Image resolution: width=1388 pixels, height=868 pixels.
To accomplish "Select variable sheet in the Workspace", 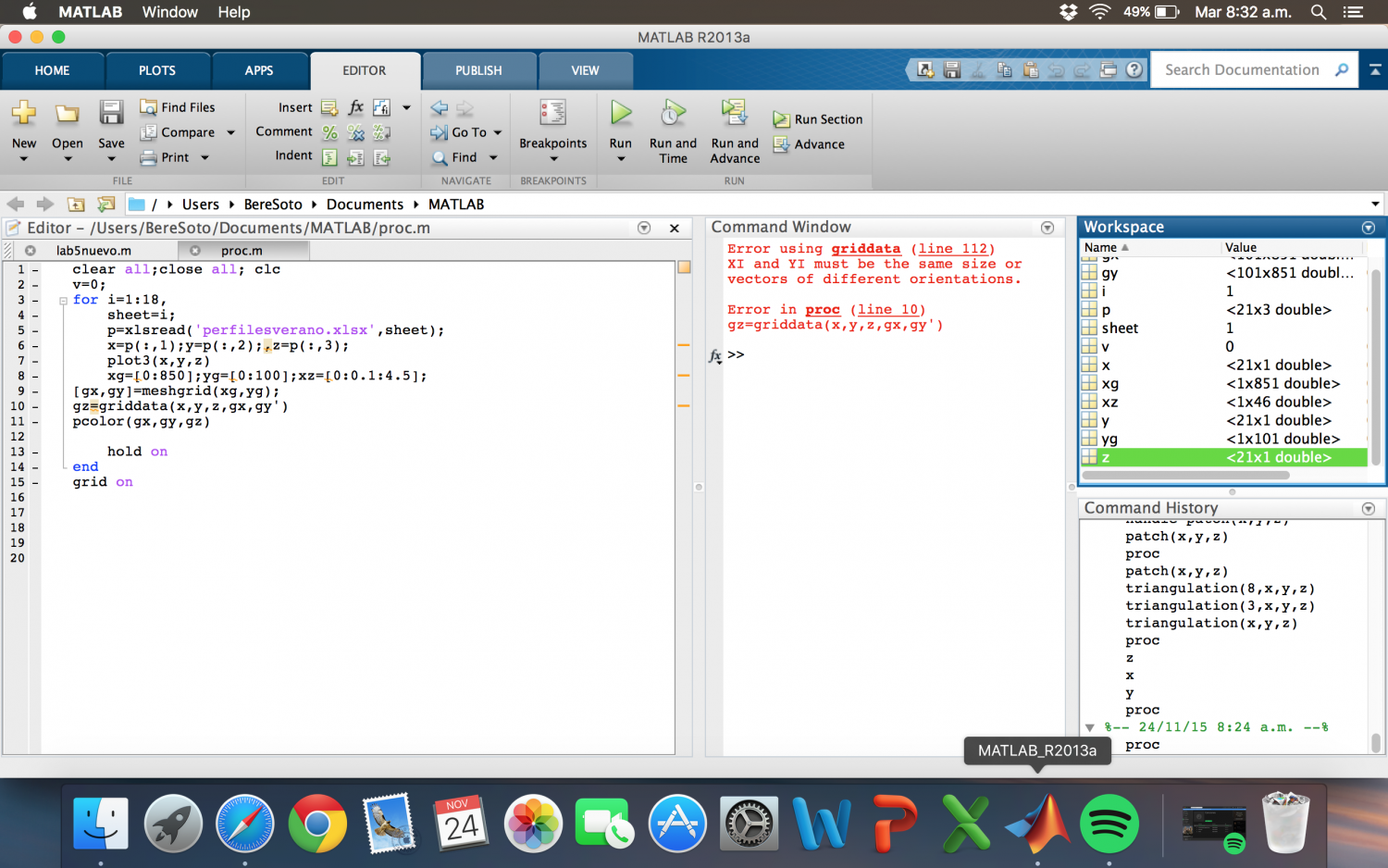I will pos(1223,329).
